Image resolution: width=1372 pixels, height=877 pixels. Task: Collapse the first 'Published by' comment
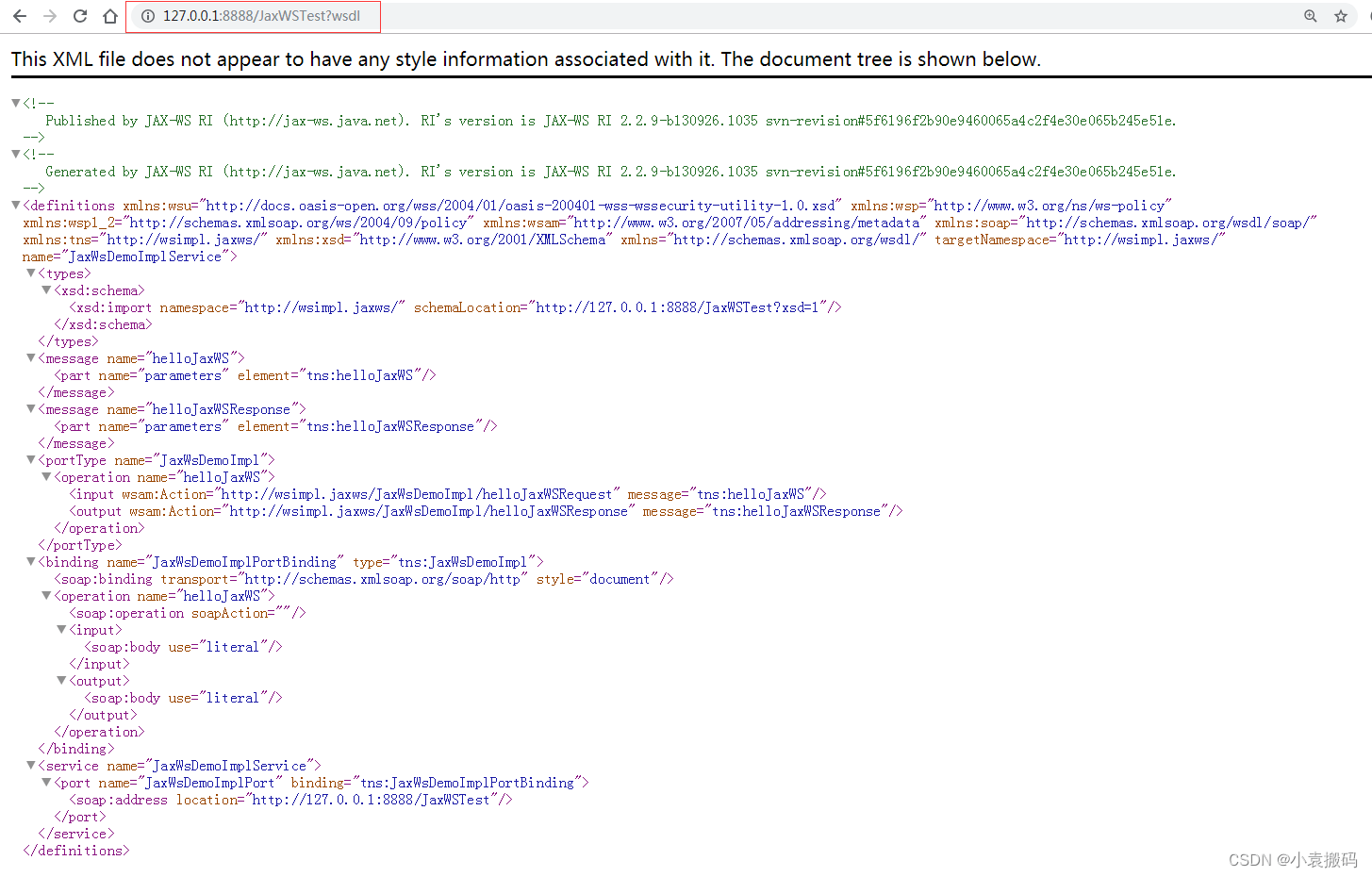(16, 103)
